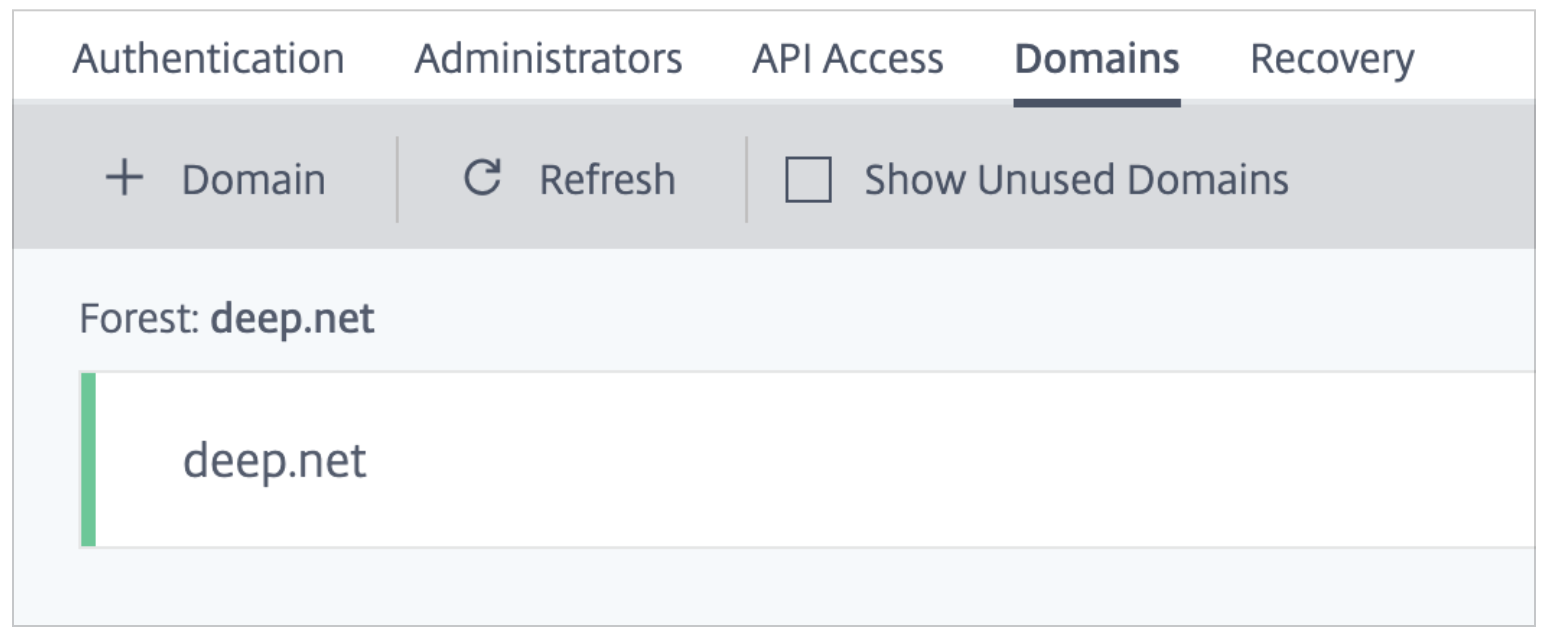Click the circular Refresh arrow icon
This screenshot has height=638, width=1548.
[482, 180]
